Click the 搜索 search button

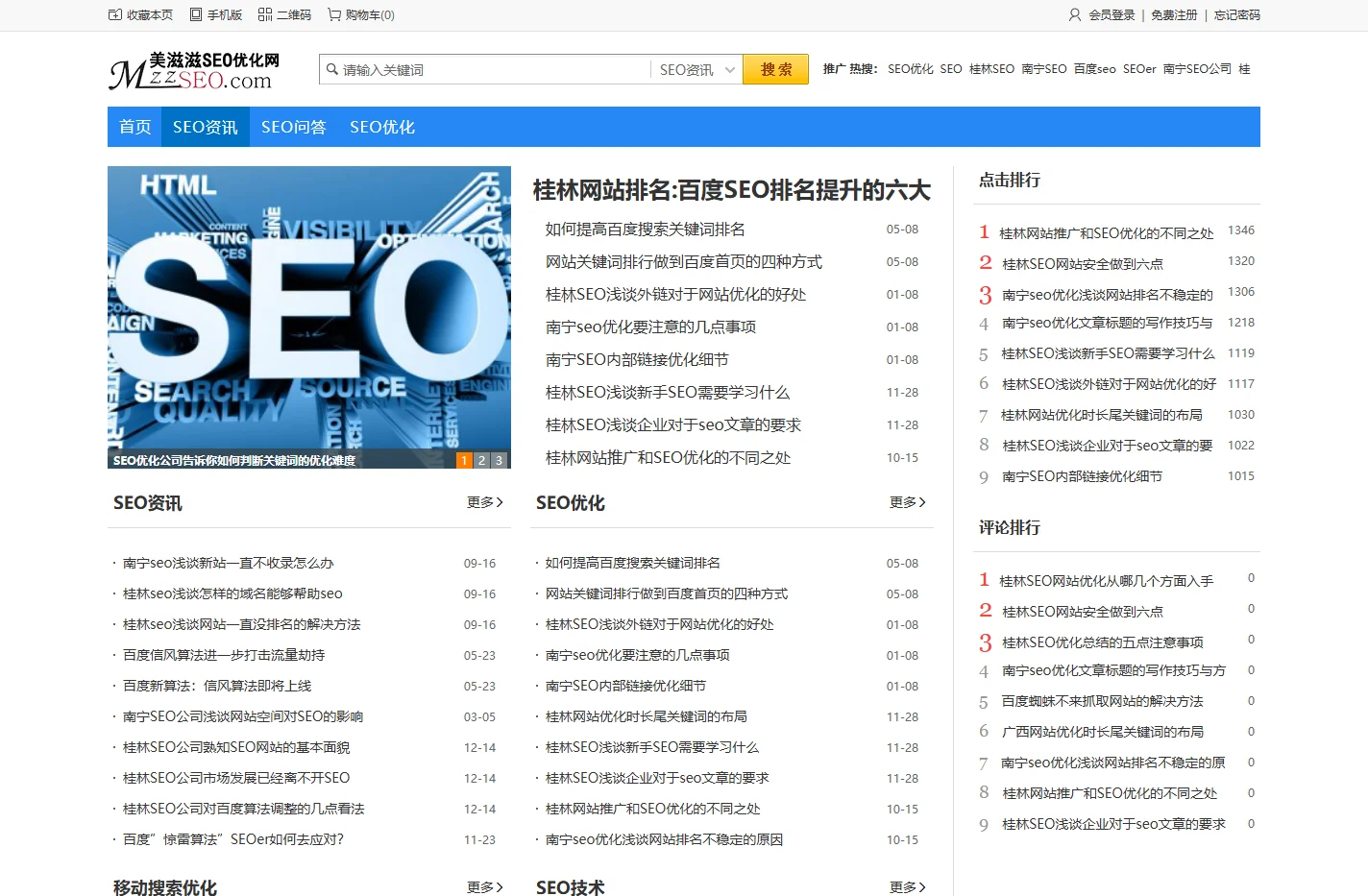tap(776, 69)
